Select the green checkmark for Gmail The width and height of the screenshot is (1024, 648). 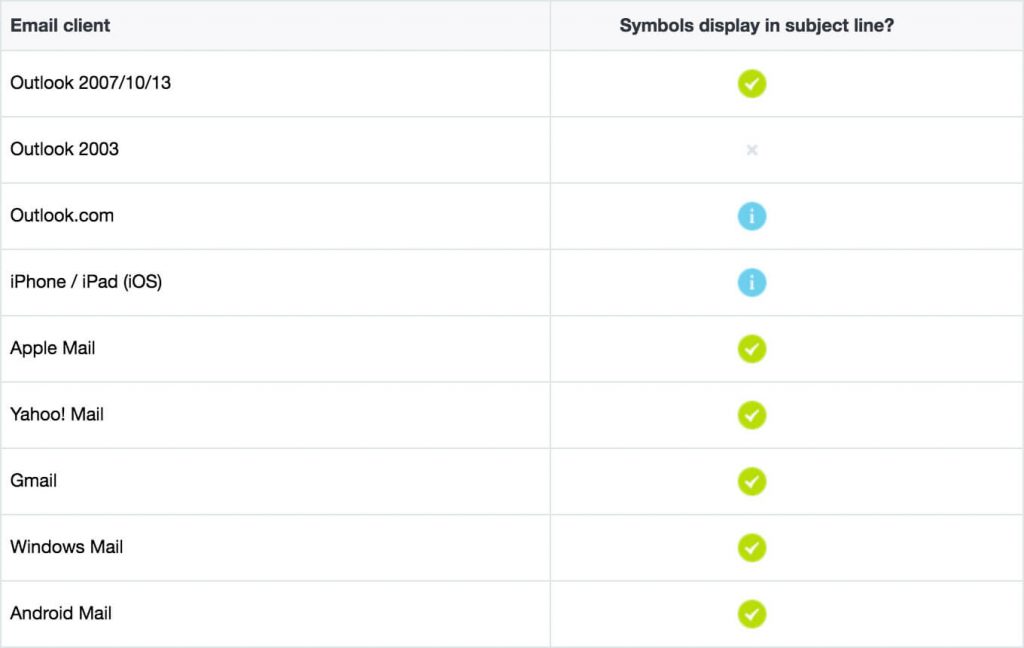click(751, 481)
